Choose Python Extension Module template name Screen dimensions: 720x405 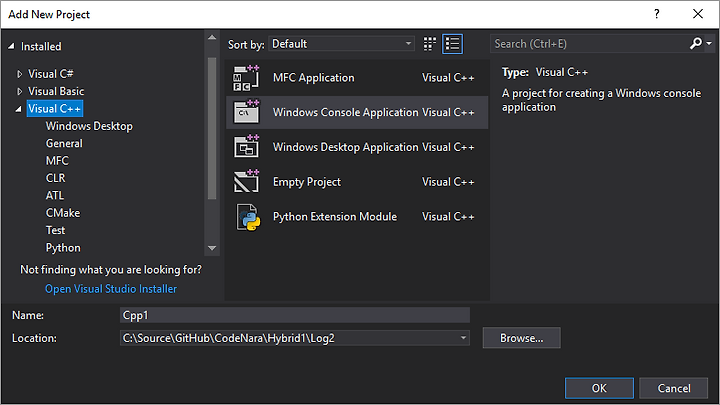(x=335, y=217)
